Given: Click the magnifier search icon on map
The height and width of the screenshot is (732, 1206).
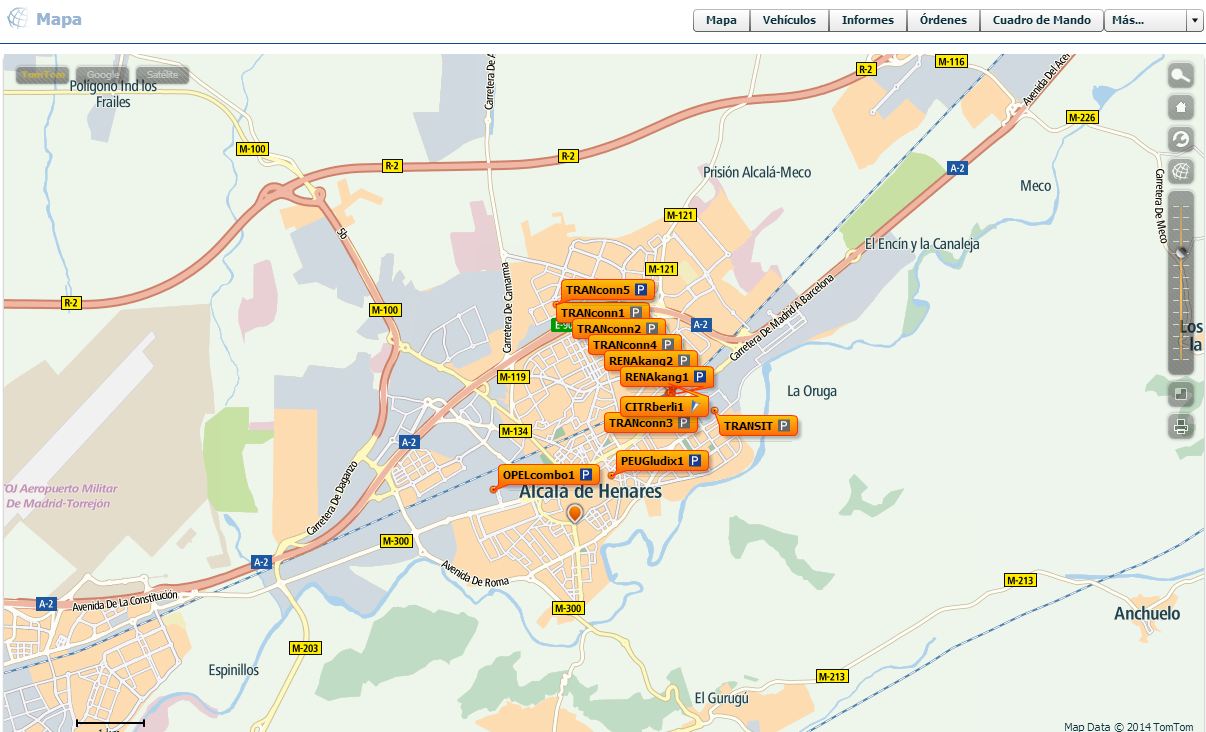Looking at the screenshot, I should [x=1181, y=75].
